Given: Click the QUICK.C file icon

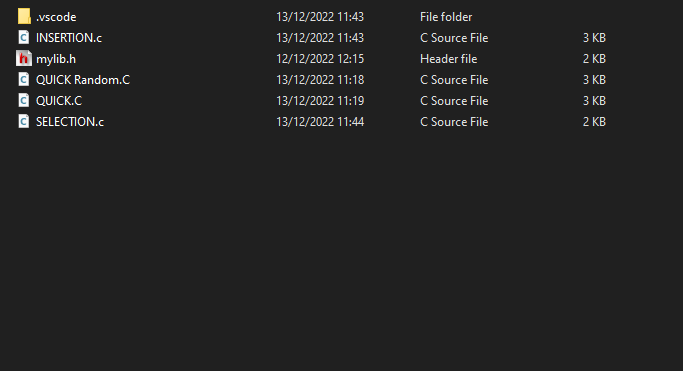Looking at the screenshot, I should coord(24,100).
